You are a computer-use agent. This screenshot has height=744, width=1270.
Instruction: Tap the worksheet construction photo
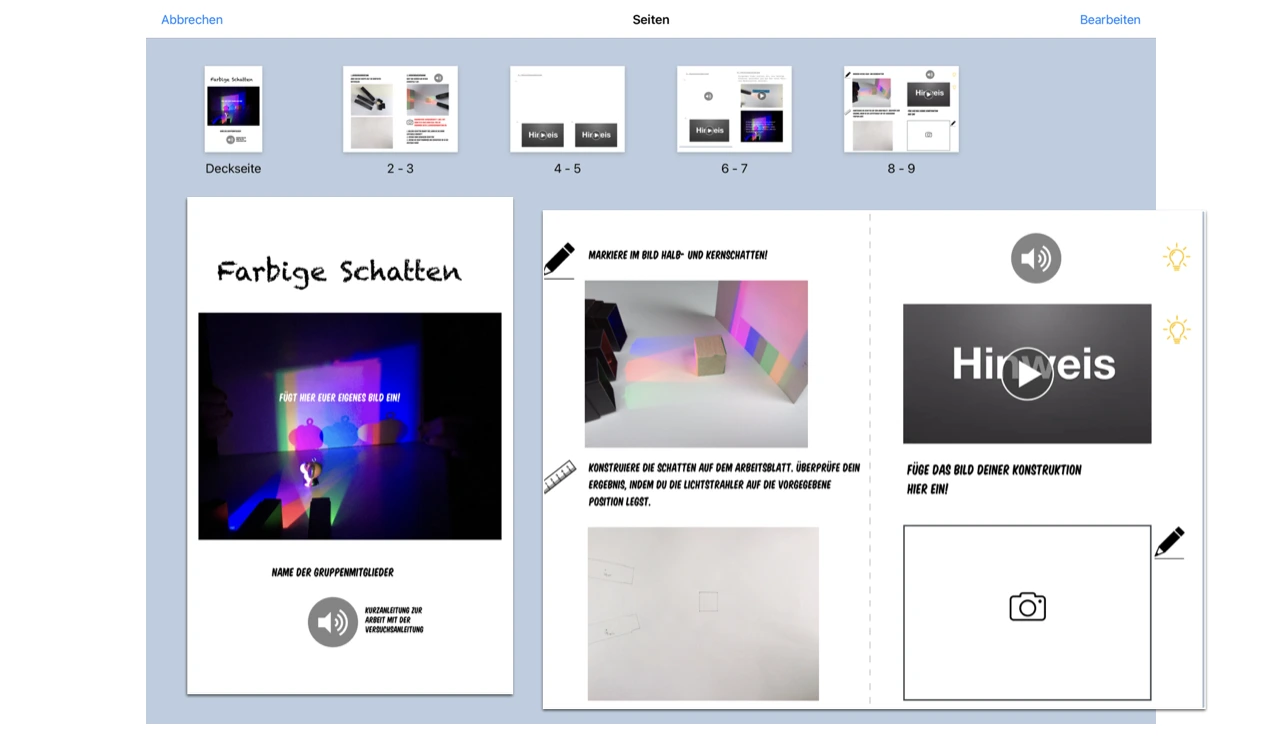(x=703, y=613)
